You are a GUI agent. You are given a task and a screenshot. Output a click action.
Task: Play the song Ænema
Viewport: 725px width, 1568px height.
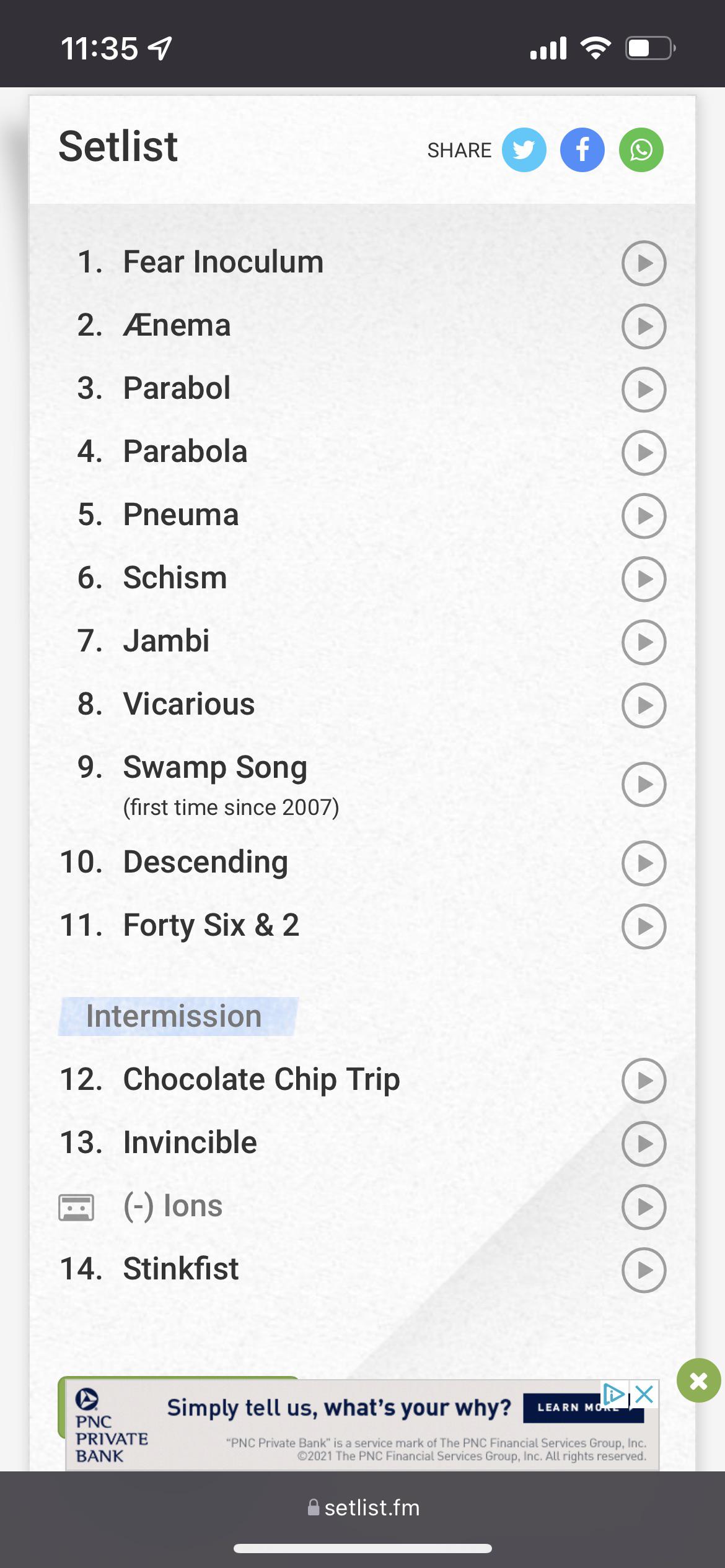point(644,326)
